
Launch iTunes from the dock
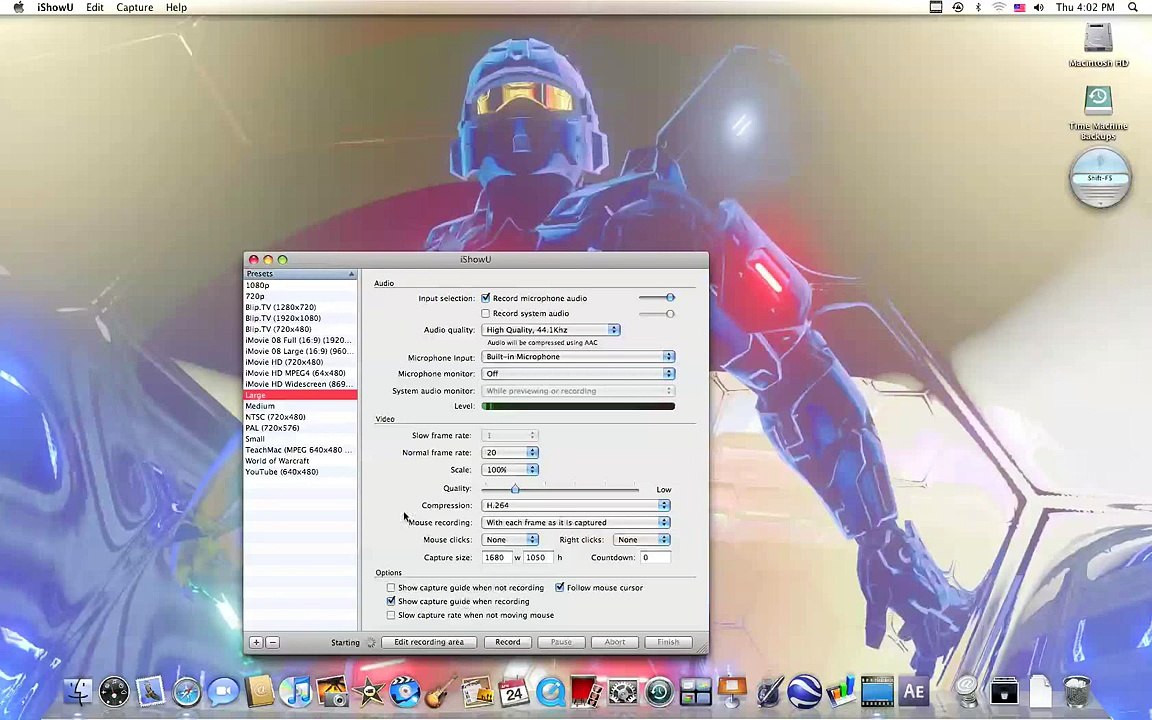point(295,691)
